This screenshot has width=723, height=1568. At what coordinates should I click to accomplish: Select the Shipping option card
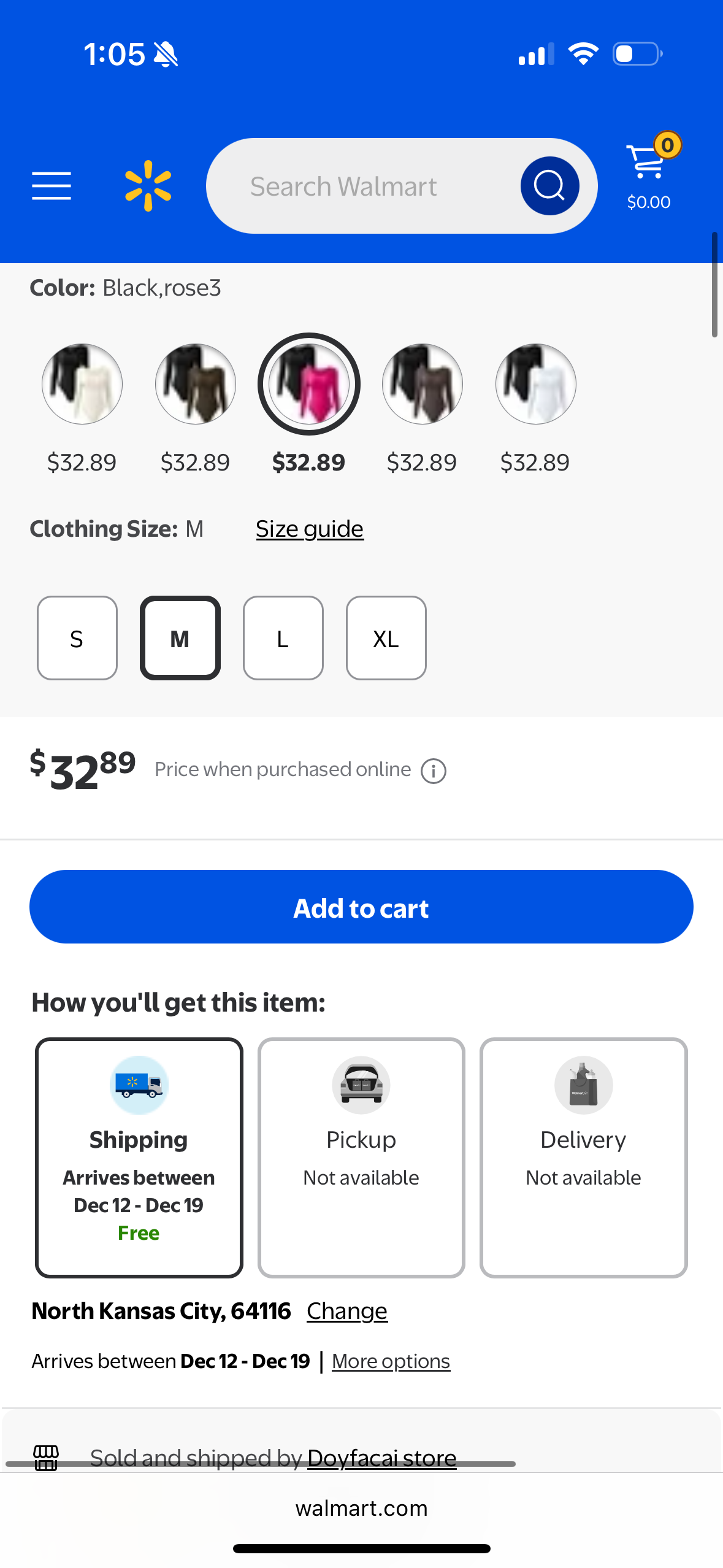coord(139,1157)
